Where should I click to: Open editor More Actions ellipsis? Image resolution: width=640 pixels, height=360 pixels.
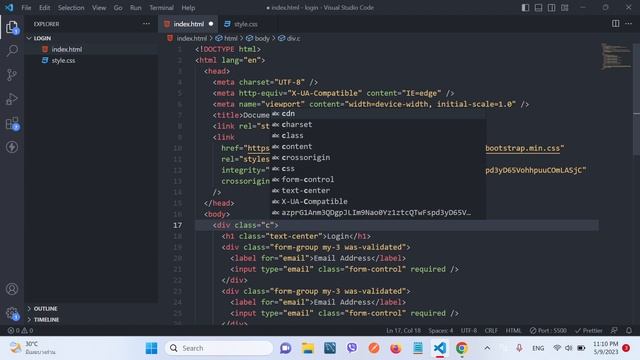tap(629, 24)
